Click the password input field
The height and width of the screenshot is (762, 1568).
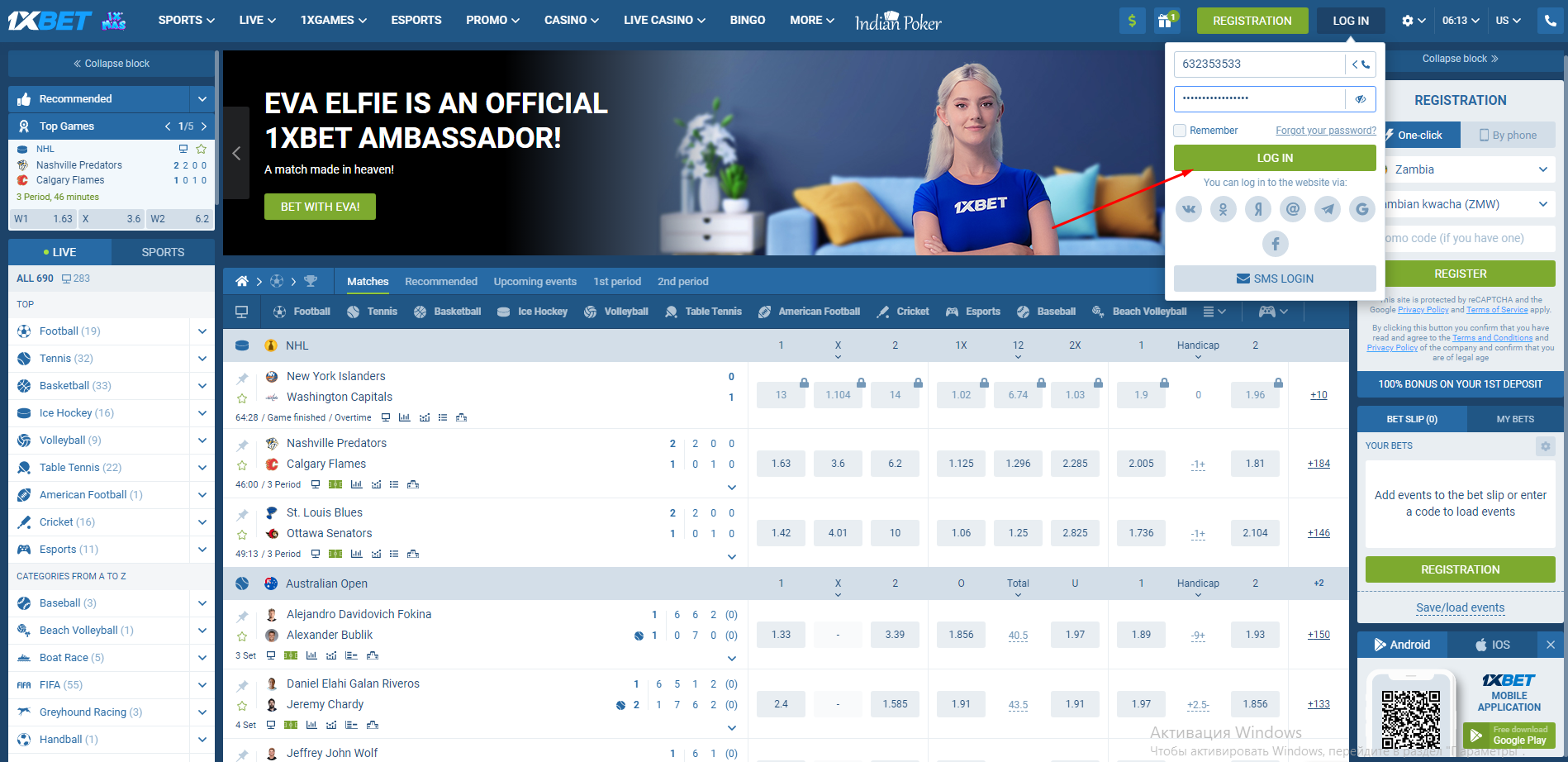click(x=1260, y=98)
